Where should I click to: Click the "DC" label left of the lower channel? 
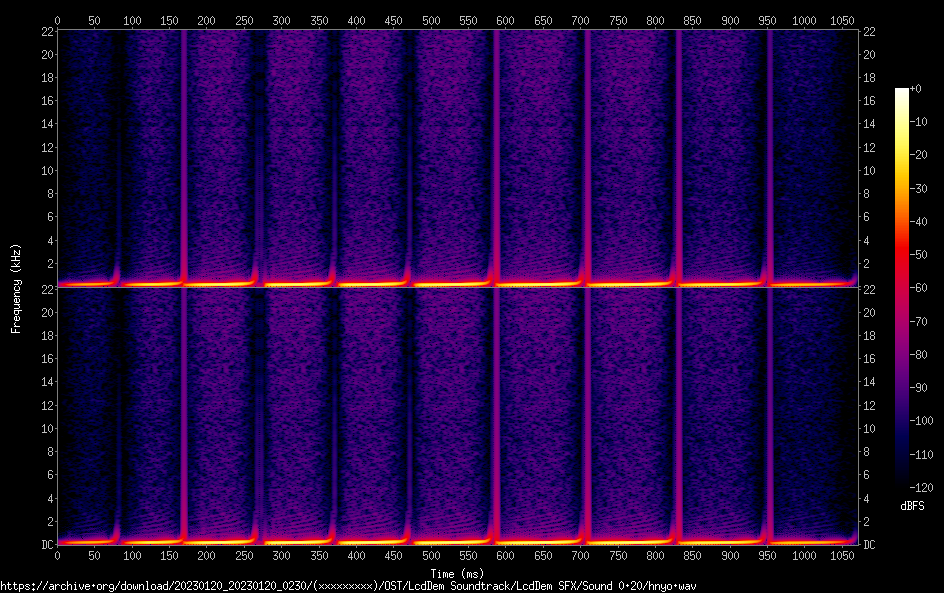[x=44, y=545]
